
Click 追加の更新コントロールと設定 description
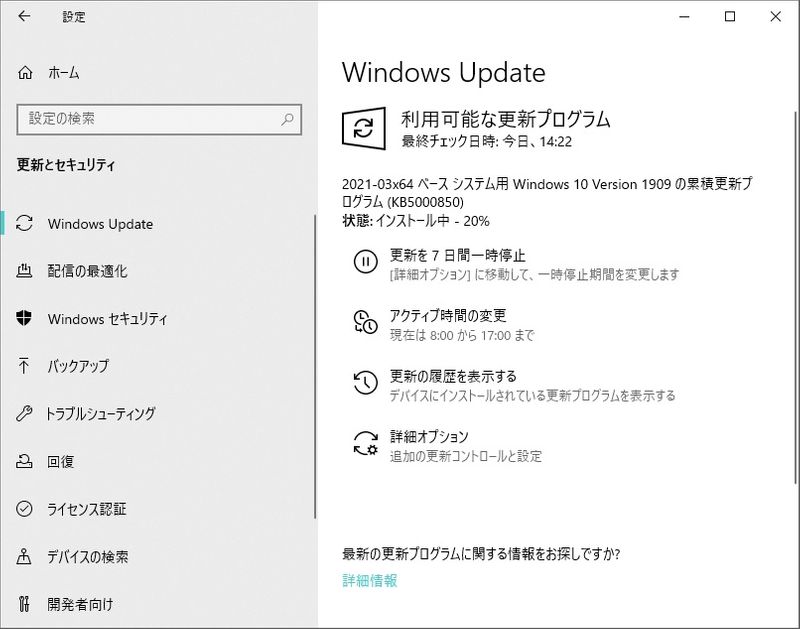coord(466,456)
